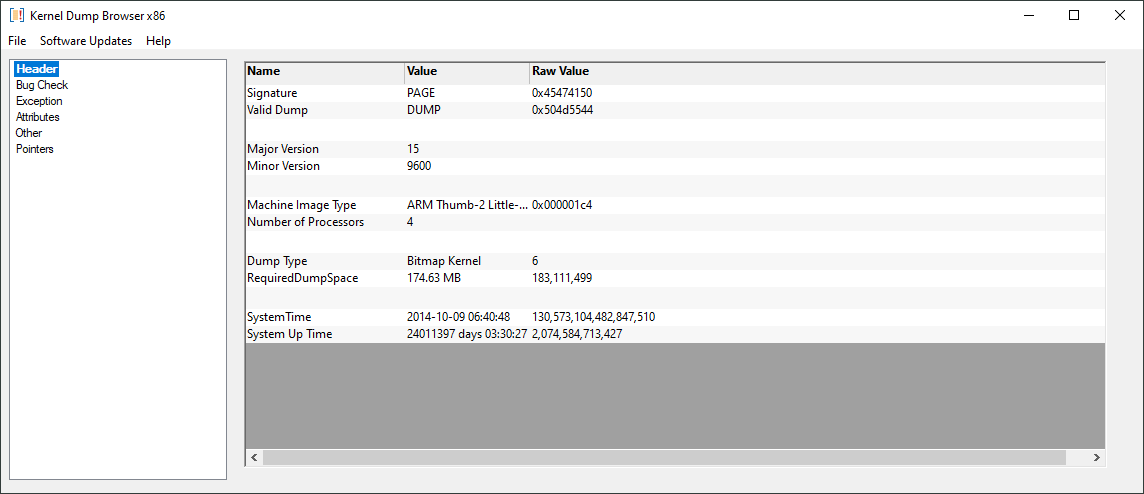Click the DUMP value cell

point(423,110)
